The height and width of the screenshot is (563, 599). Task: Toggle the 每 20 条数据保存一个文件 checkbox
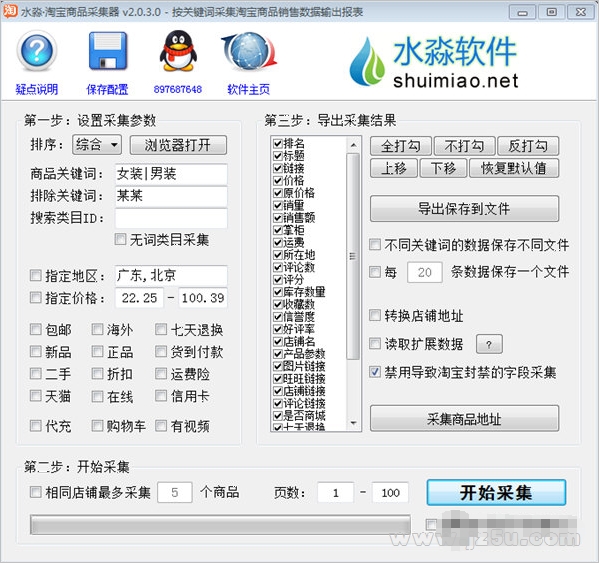375,272
